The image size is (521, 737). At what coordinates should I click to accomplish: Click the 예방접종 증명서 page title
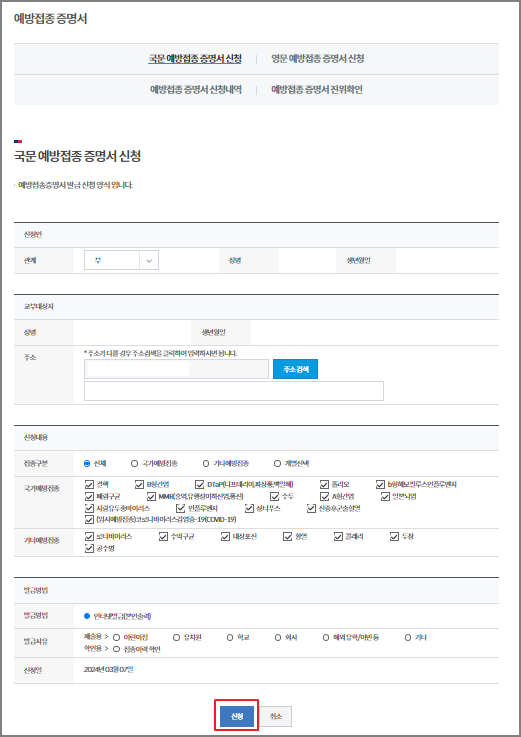point(50,18)
